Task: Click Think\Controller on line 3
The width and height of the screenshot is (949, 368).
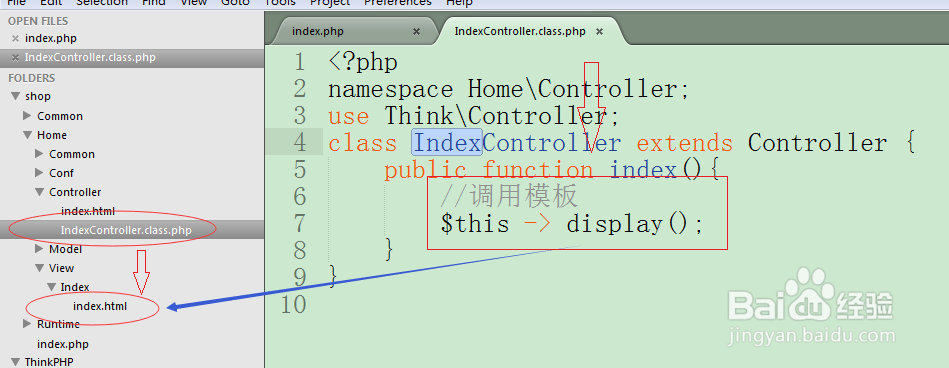Action: coord(496,116)
